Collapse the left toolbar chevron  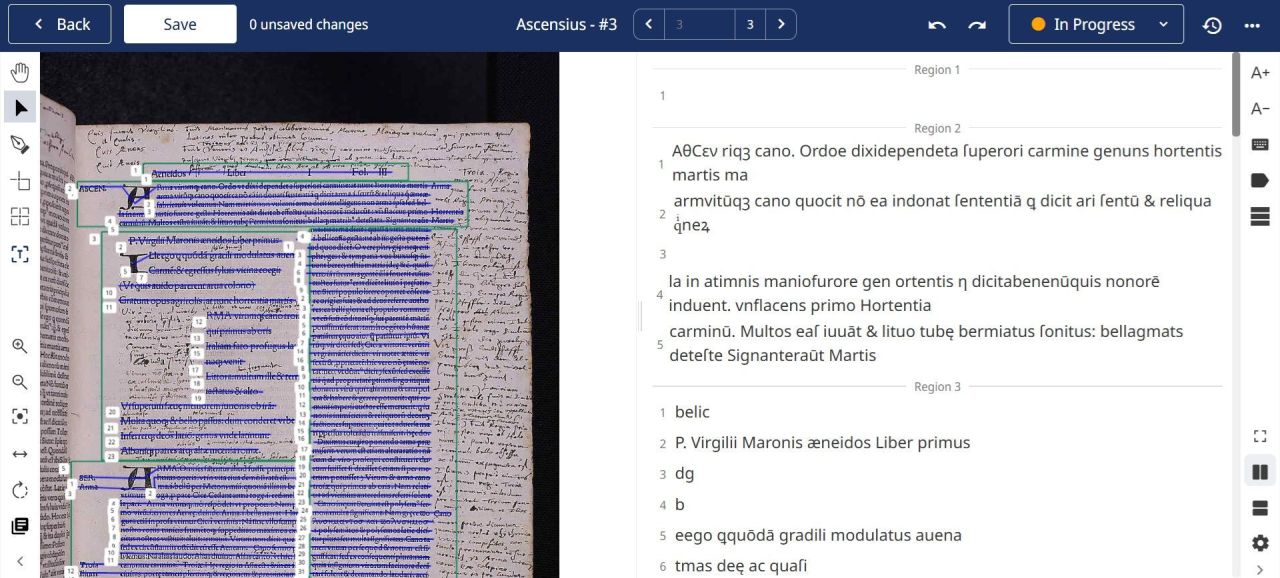(20, 561)
